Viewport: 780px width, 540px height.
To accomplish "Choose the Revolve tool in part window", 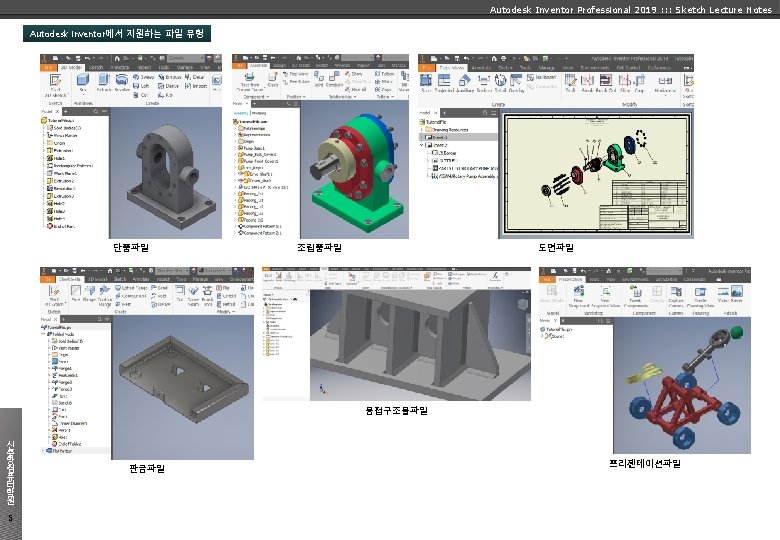I will click(x=122, y=83).
